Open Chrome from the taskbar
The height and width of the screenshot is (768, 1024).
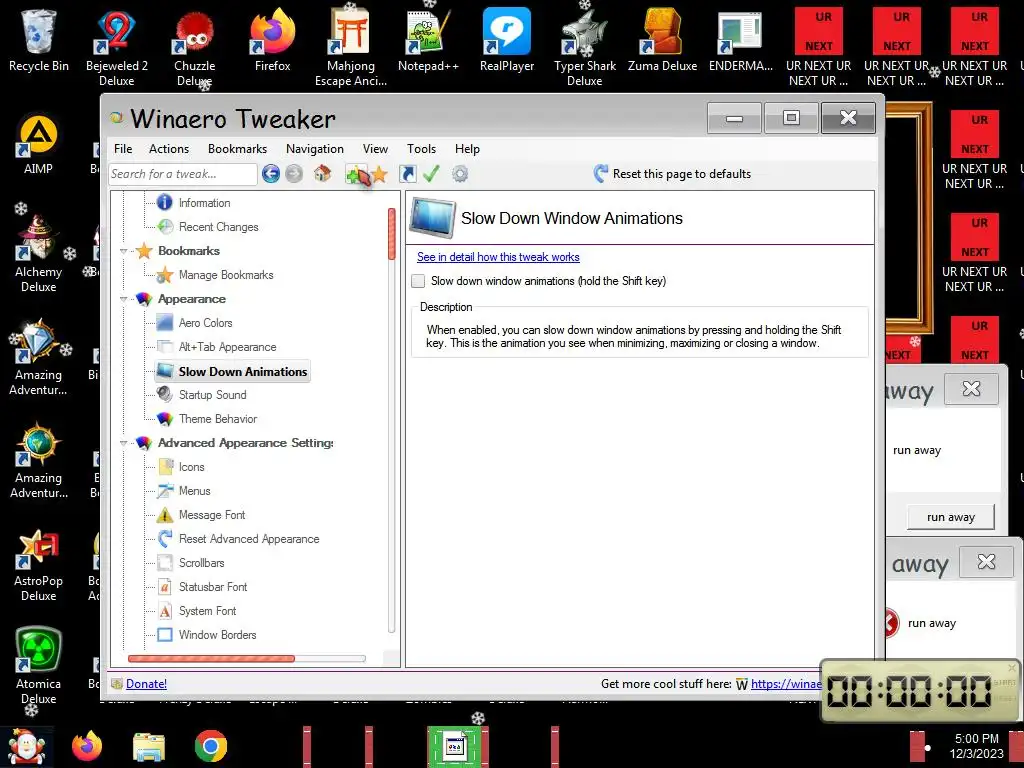click(x=210, y=746)
